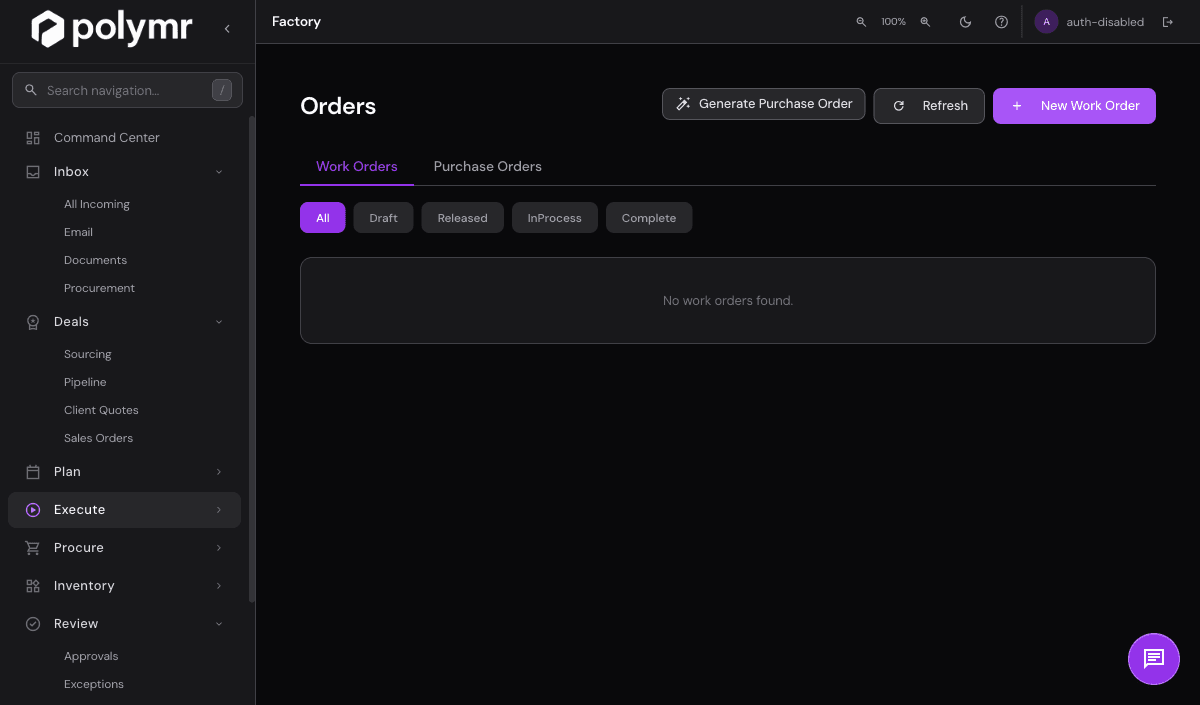Image resolution: width=1200 pixels, height=705 pixels.
Task: Click the Factory header title
Action: pos(296,22)
